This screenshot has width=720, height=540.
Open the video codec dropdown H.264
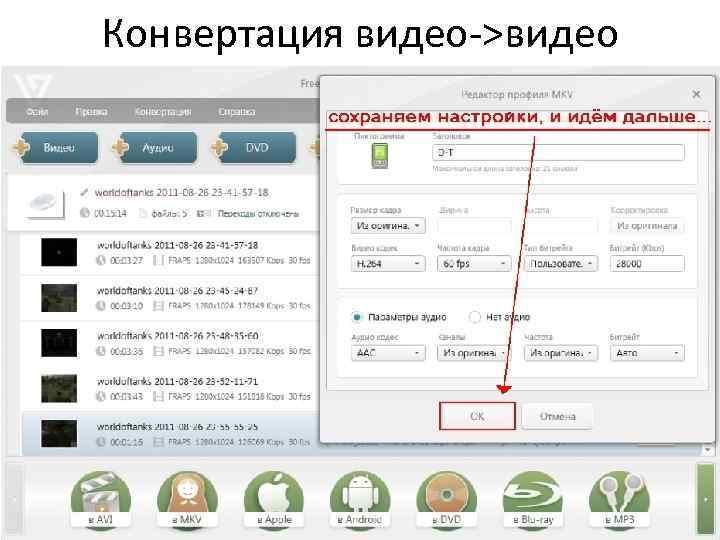tap(388, 264)
